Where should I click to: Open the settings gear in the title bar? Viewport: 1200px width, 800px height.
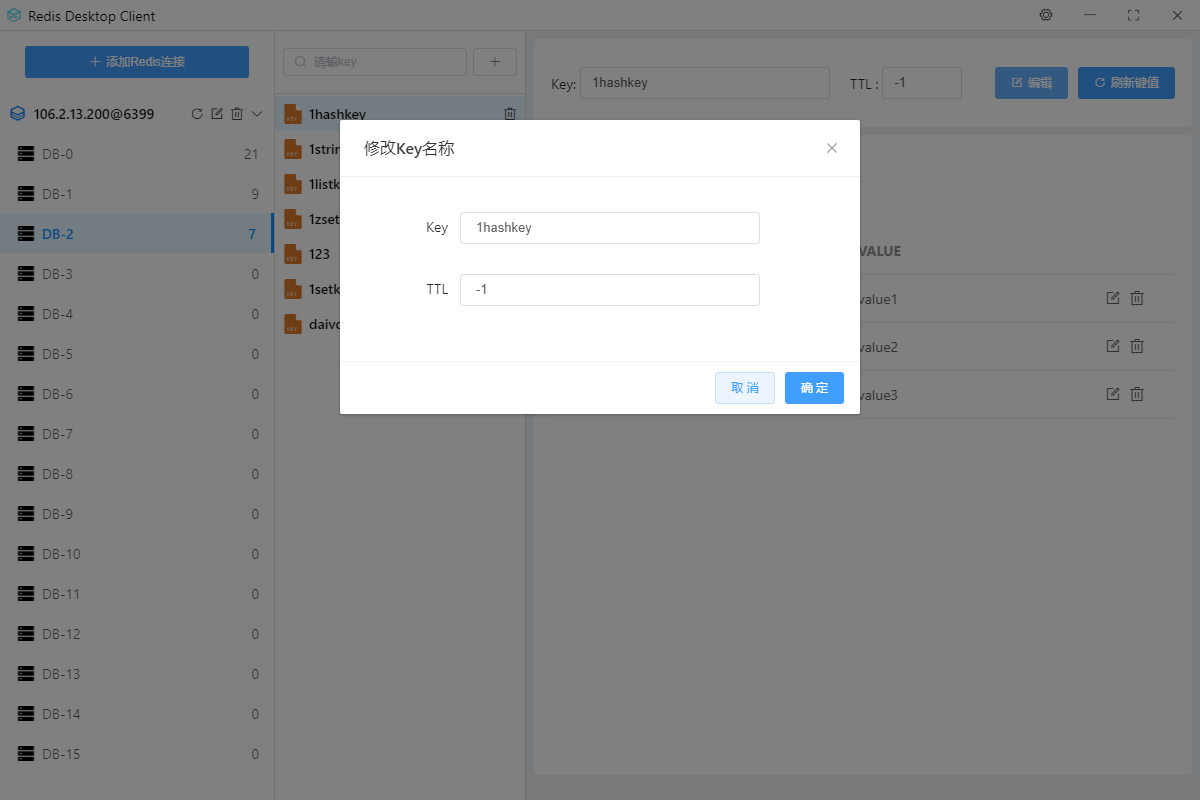1046,15
